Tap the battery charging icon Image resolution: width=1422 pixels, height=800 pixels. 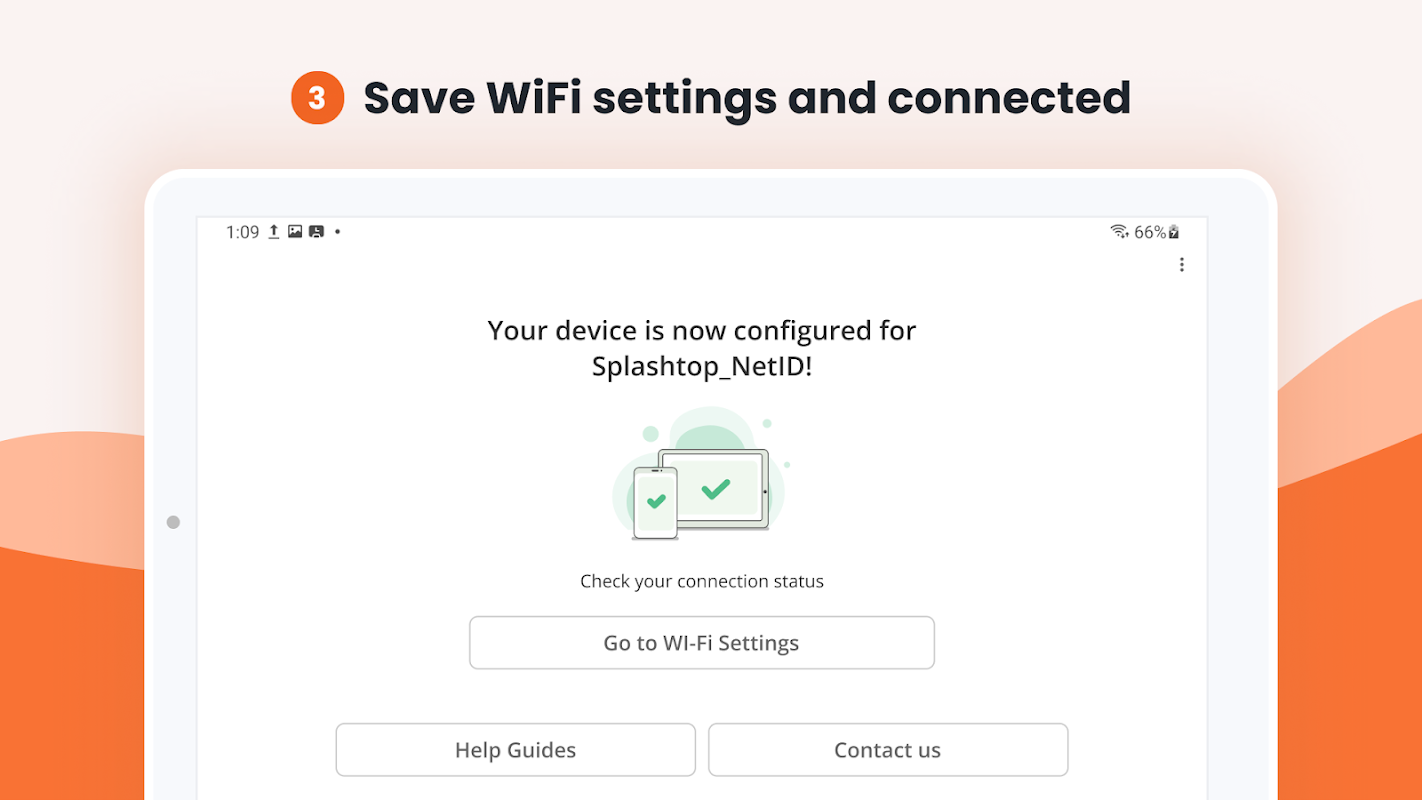1174,232
